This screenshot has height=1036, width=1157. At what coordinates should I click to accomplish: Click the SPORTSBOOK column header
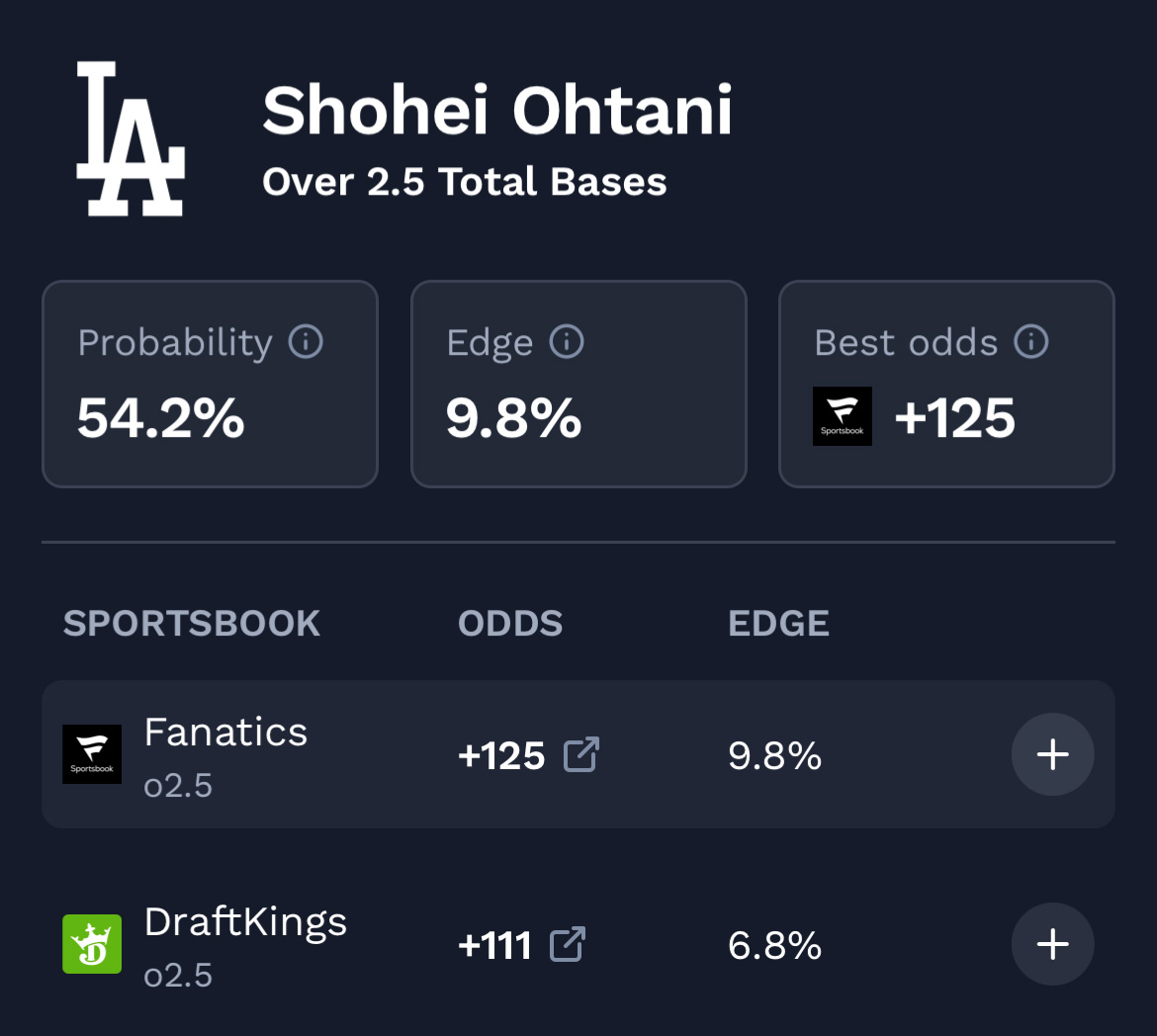pos(192,623)
